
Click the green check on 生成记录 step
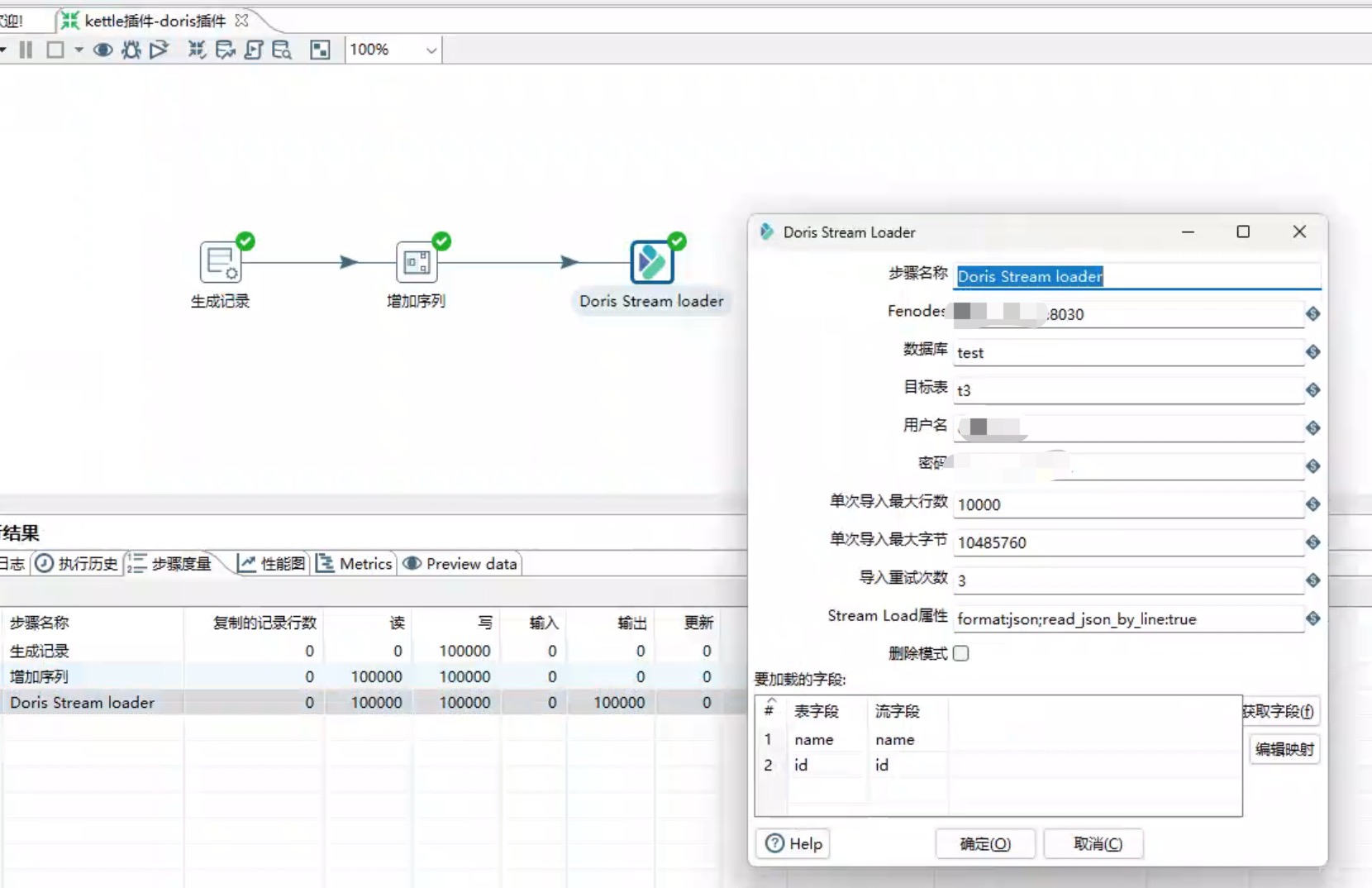245,241
